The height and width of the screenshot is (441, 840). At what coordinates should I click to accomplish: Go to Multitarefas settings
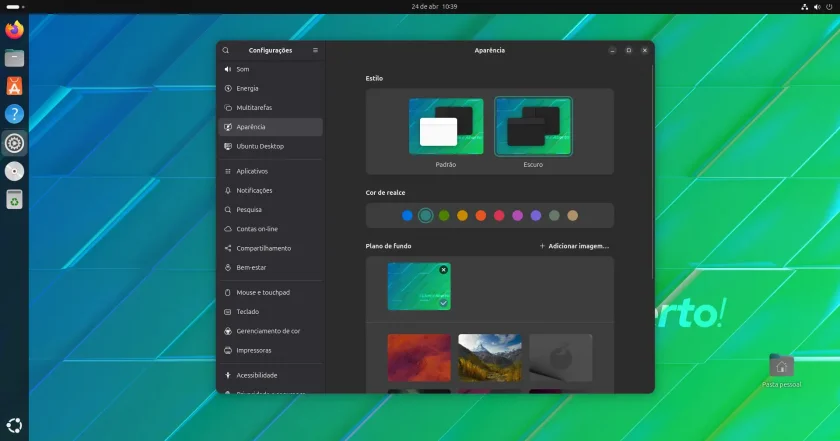click(x=271, y=108)
